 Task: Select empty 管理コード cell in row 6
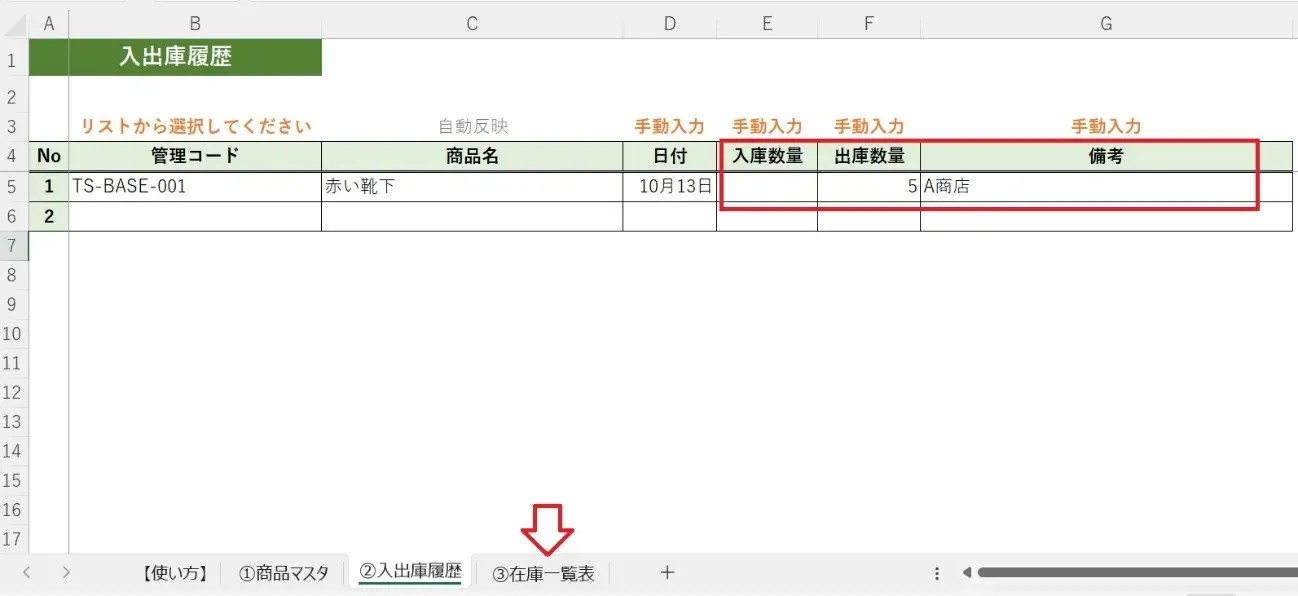(195, 216)
